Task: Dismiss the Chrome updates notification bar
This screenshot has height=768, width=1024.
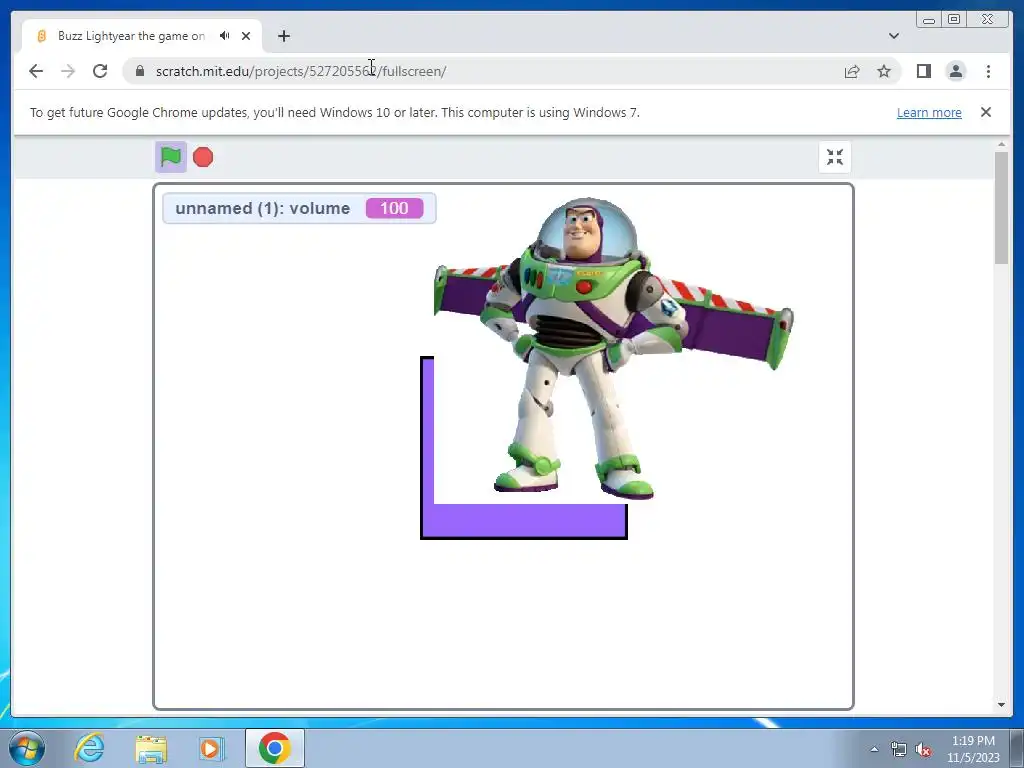Action: click(x=986, y=112)
